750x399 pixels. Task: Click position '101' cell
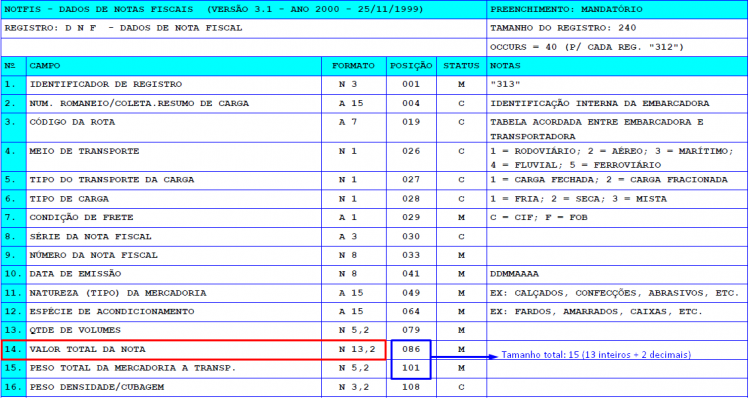(x=411, y=369)
